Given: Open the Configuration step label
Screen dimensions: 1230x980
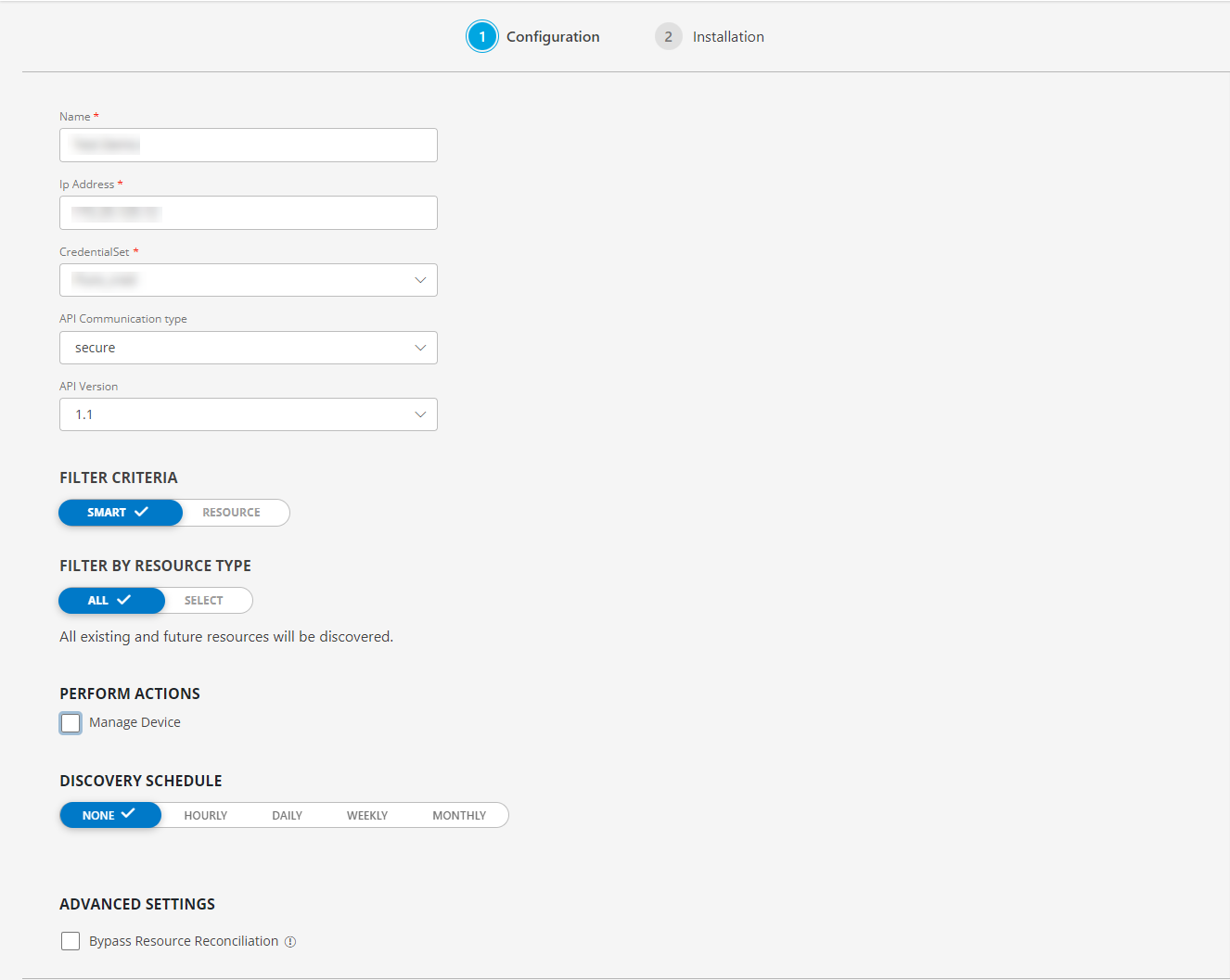Looking at the screenshot, I should [x=553, y=37].
